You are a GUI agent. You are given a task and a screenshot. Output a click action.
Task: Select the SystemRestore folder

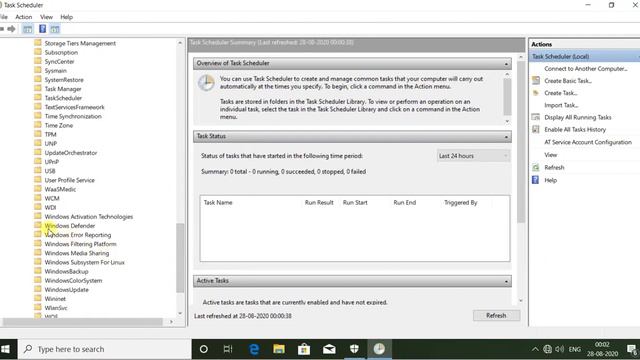coord(64,80)
